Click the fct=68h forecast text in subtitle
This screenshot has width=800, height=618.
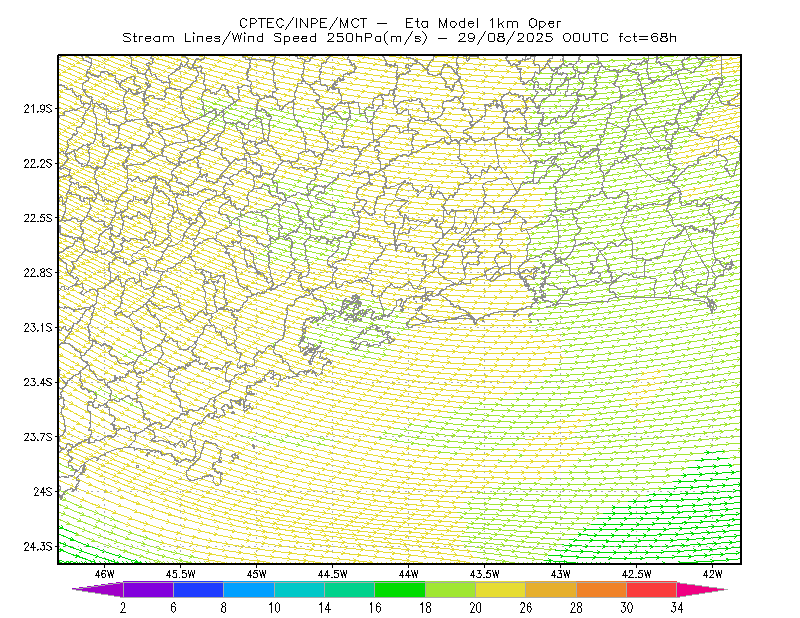click(647, 38)
